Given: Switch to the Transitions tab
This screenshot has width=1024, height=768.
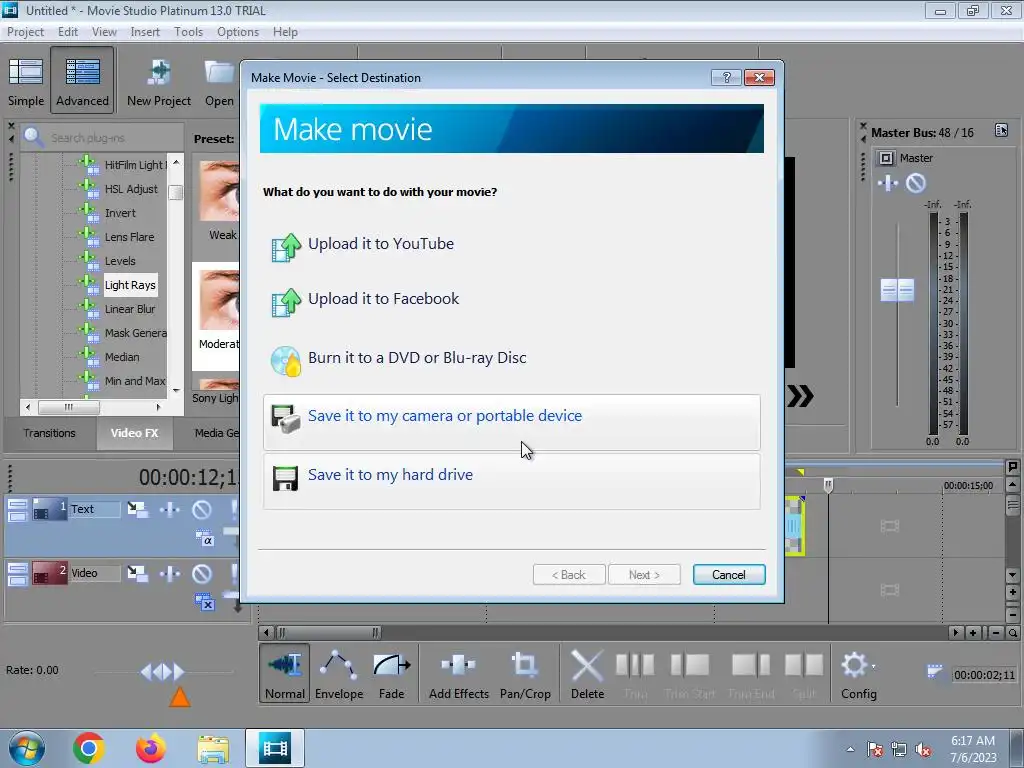Looking at the screenshot, I should coord(50,434).
